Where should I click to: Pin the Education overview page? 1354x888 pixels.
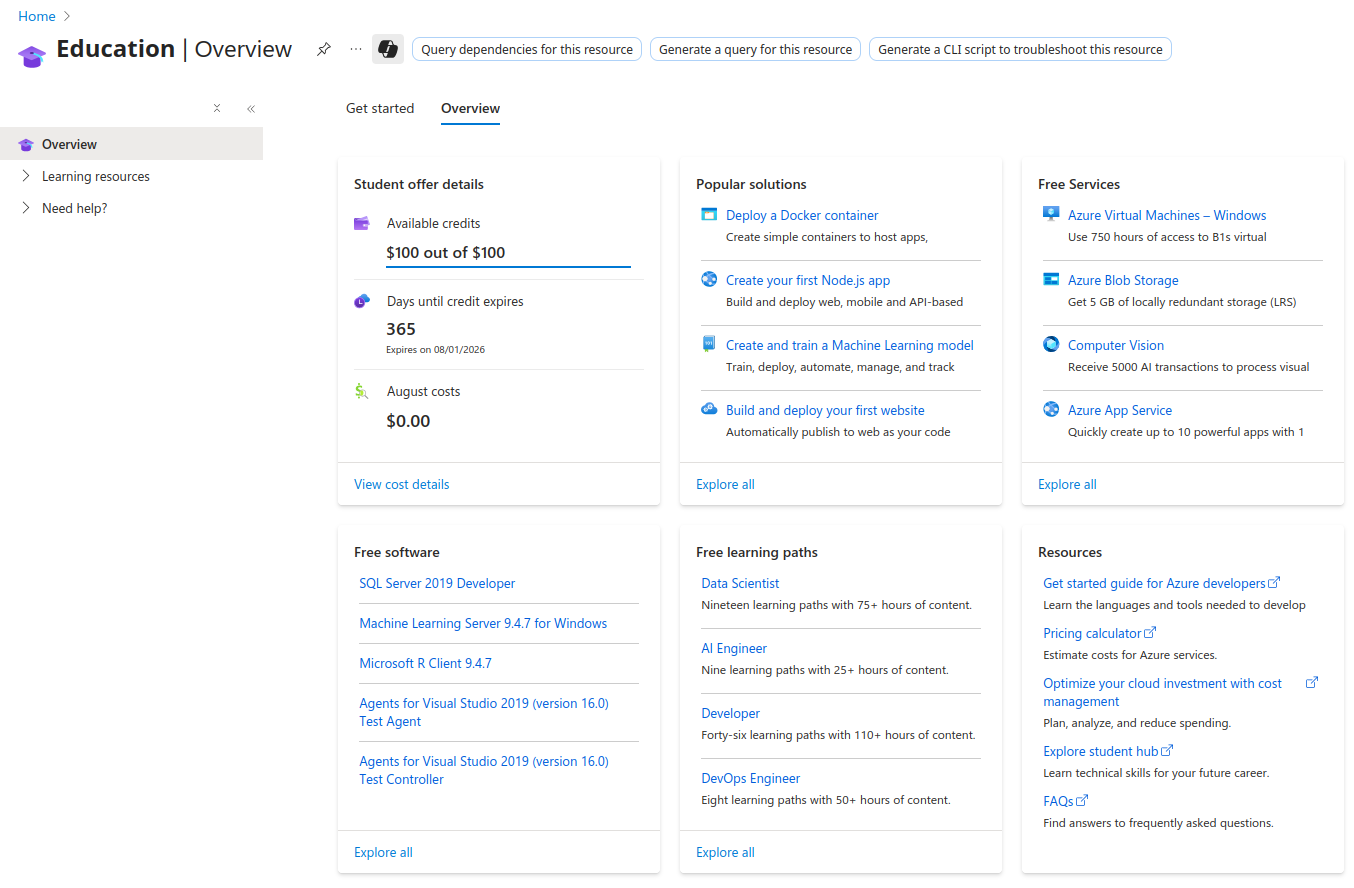pyautogui.click(x=323, y=49)
